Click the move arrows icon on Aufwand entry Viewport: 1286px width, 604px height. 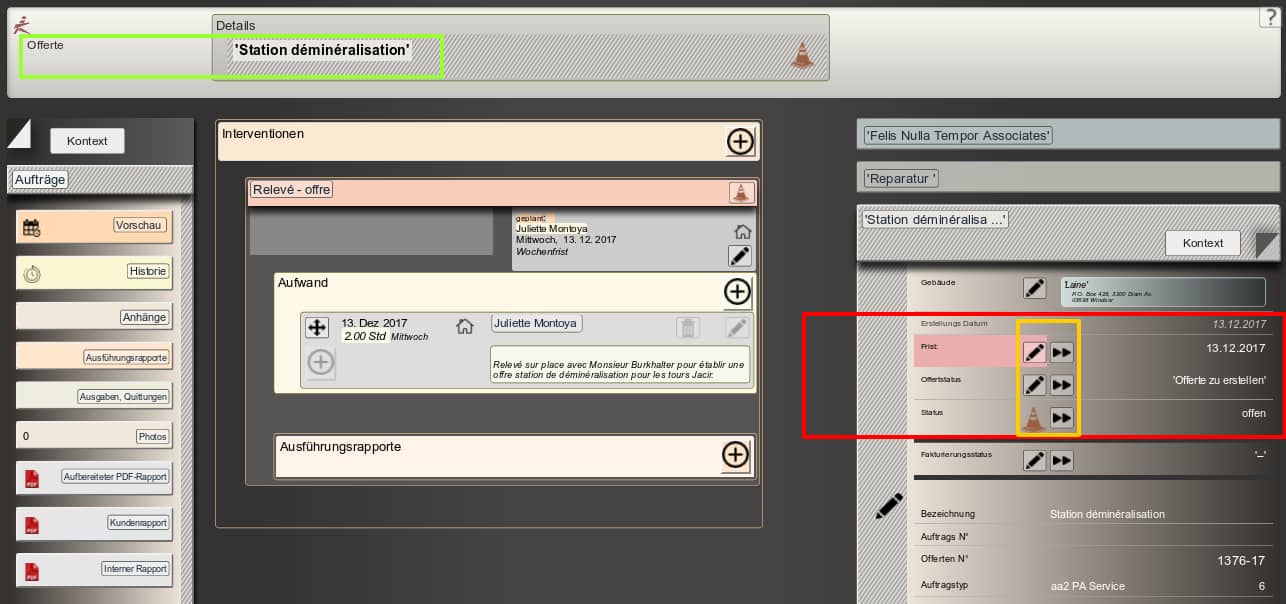point(317,327)
